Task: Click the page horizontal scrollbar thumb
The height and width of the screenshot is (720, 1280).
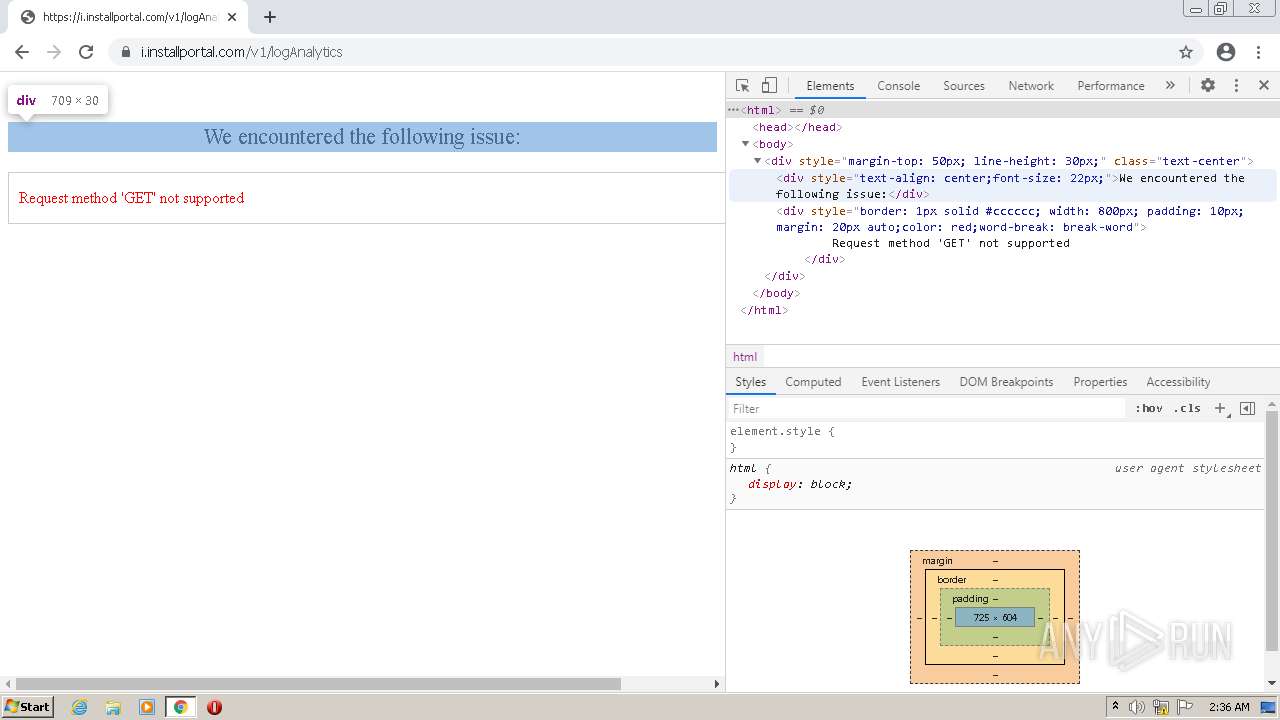Action: tap(318, 684)
